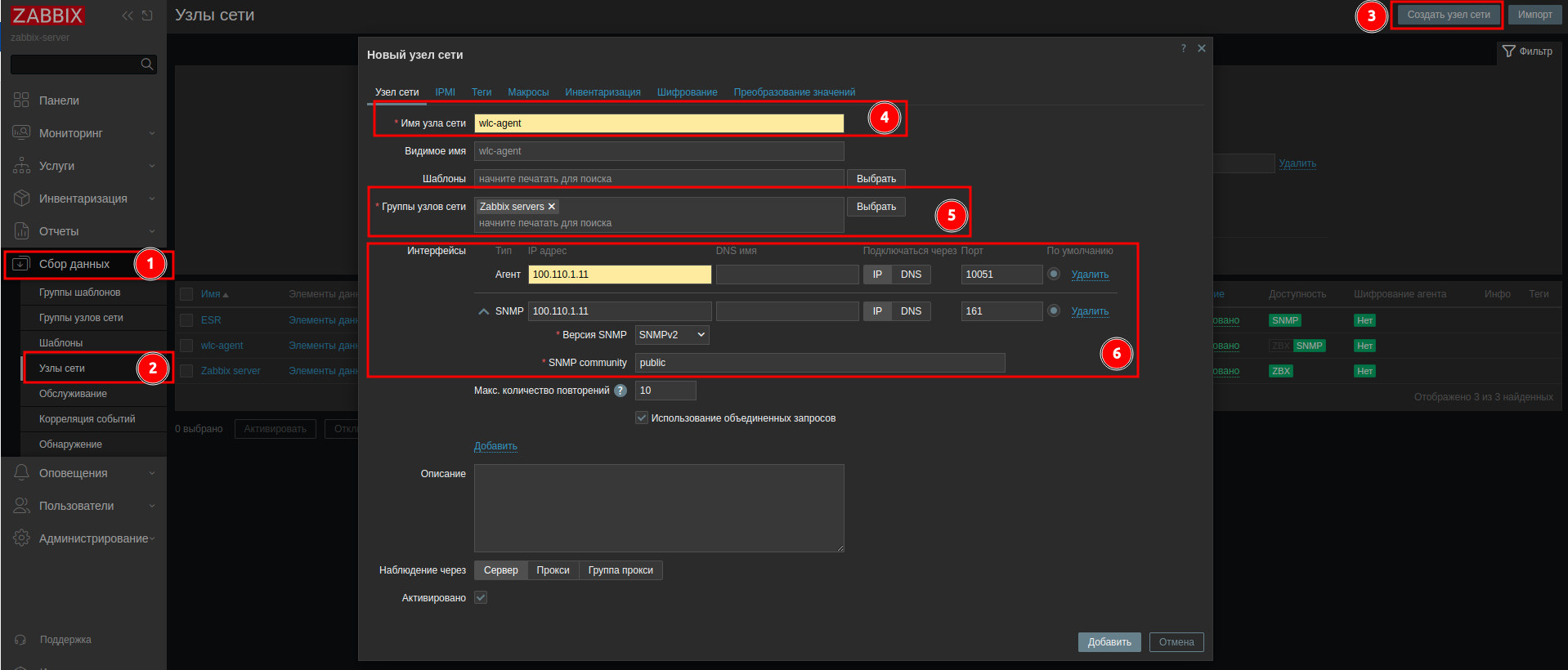Screen dimensions: 1568x670
Task: Click the Оповещения bell icon
Action: pyautogui.click(x=21, y=473)
